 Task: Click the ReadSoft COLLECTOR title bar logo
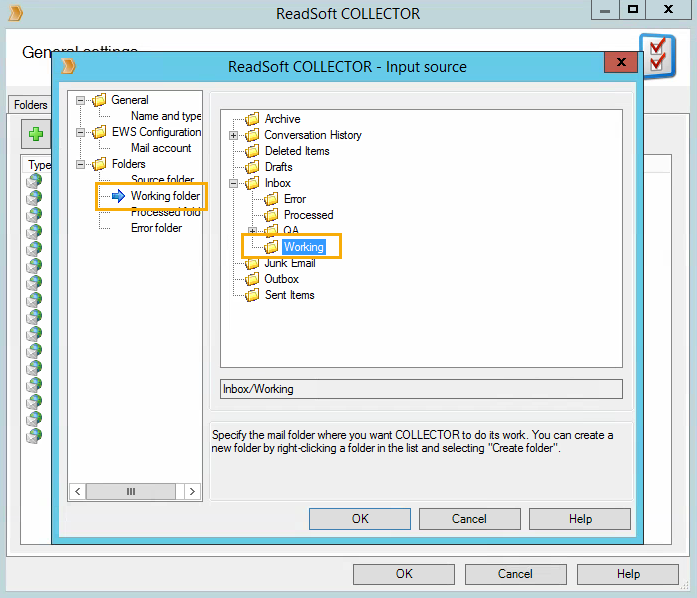[16, 13]
